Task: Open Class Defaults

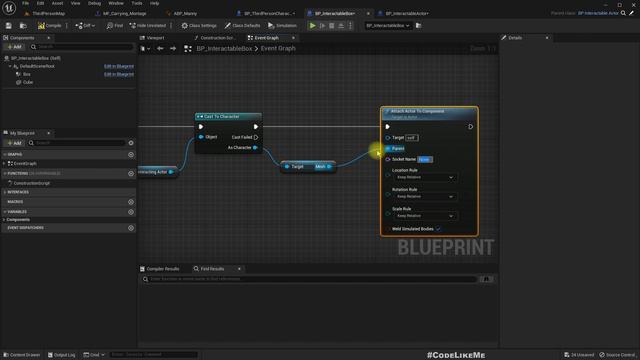Action: 242,25
